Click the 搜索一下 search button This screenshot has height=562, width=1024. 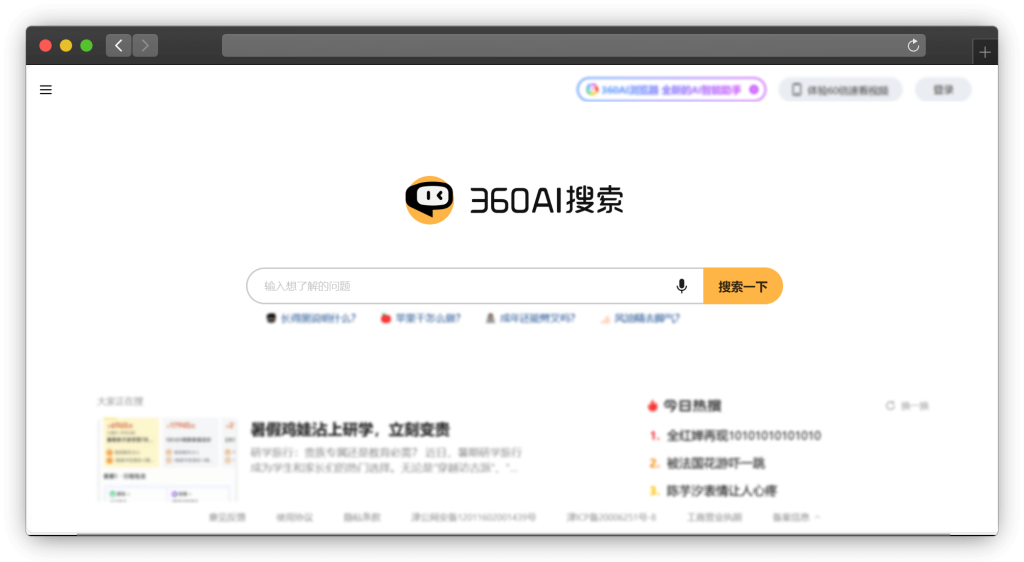point(743,286)
